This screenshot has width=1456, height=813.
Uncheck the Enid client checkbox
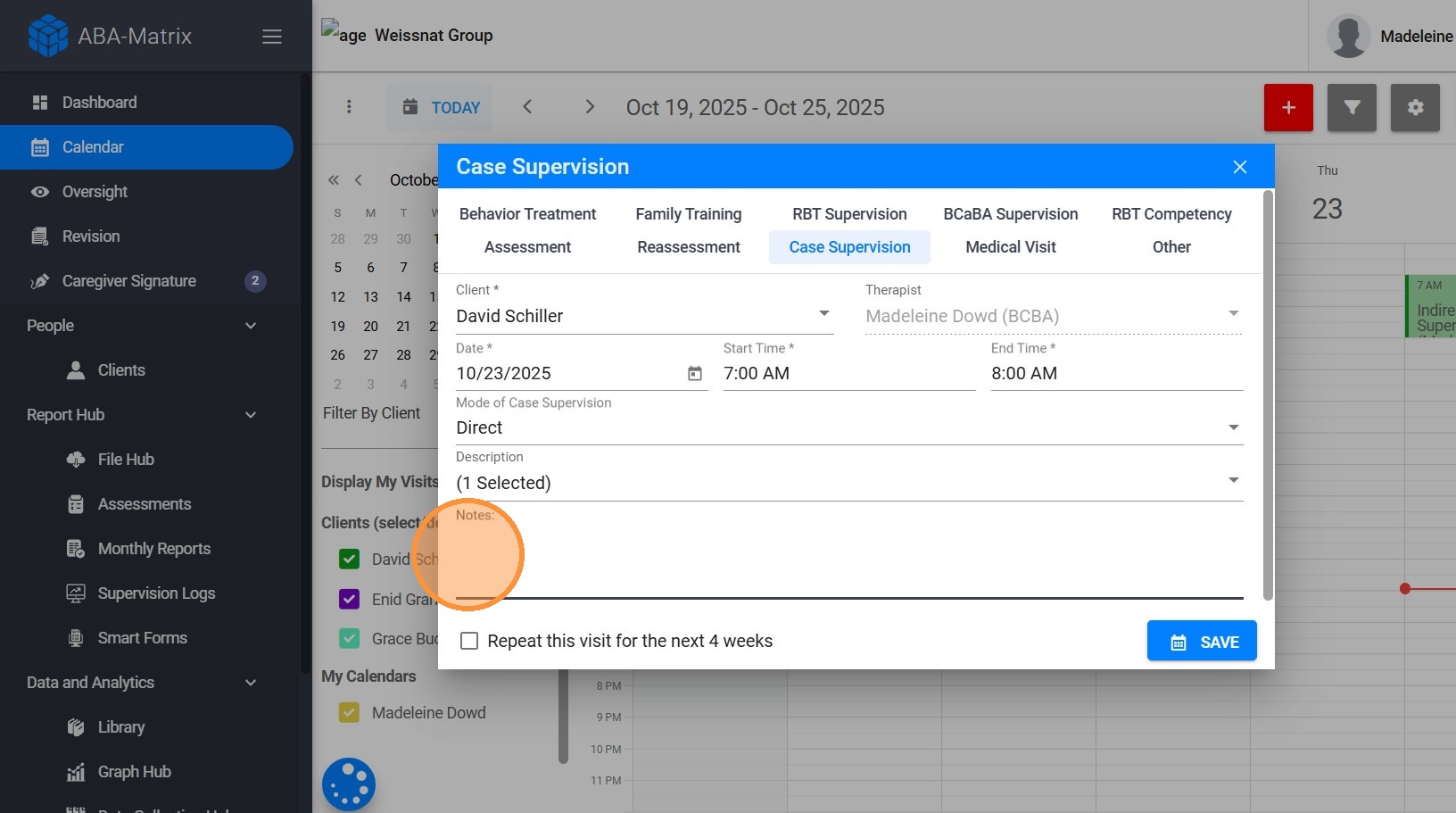[x=350, y=599]
